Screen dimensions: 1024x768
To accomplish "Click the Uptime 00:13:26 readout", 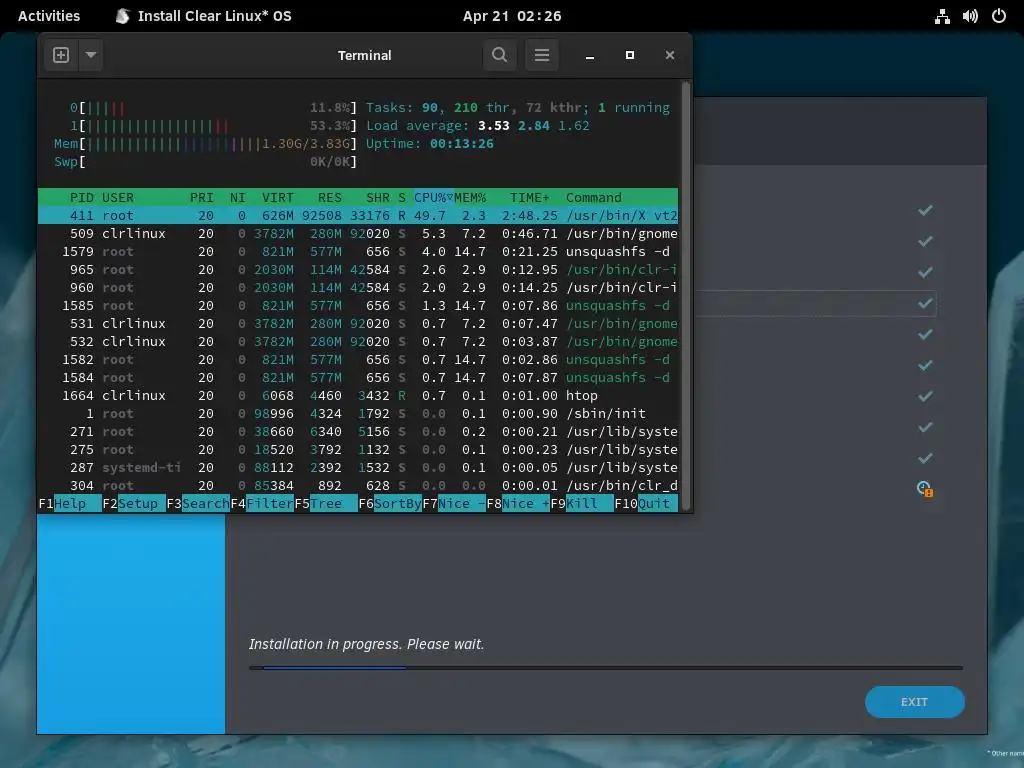I will point(430,144).
